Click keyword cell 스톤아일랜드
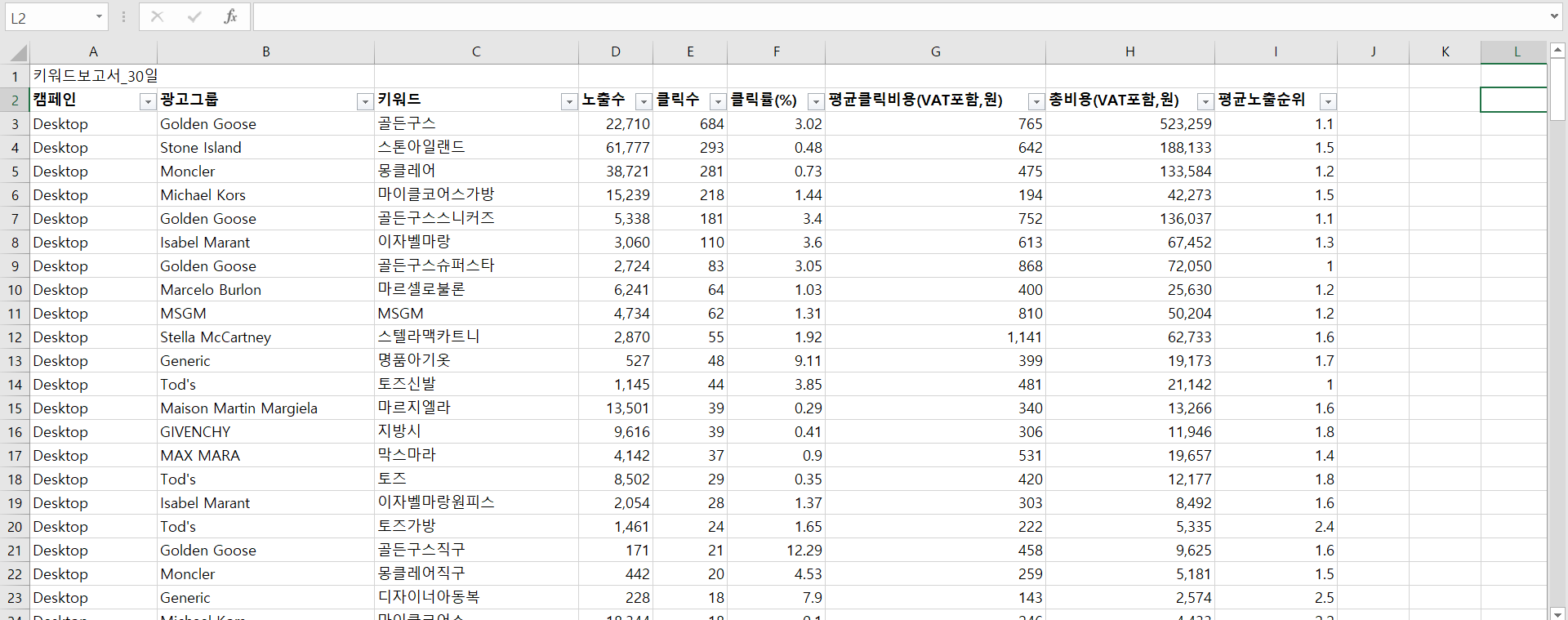1568x620 pixels. (477, 148)
